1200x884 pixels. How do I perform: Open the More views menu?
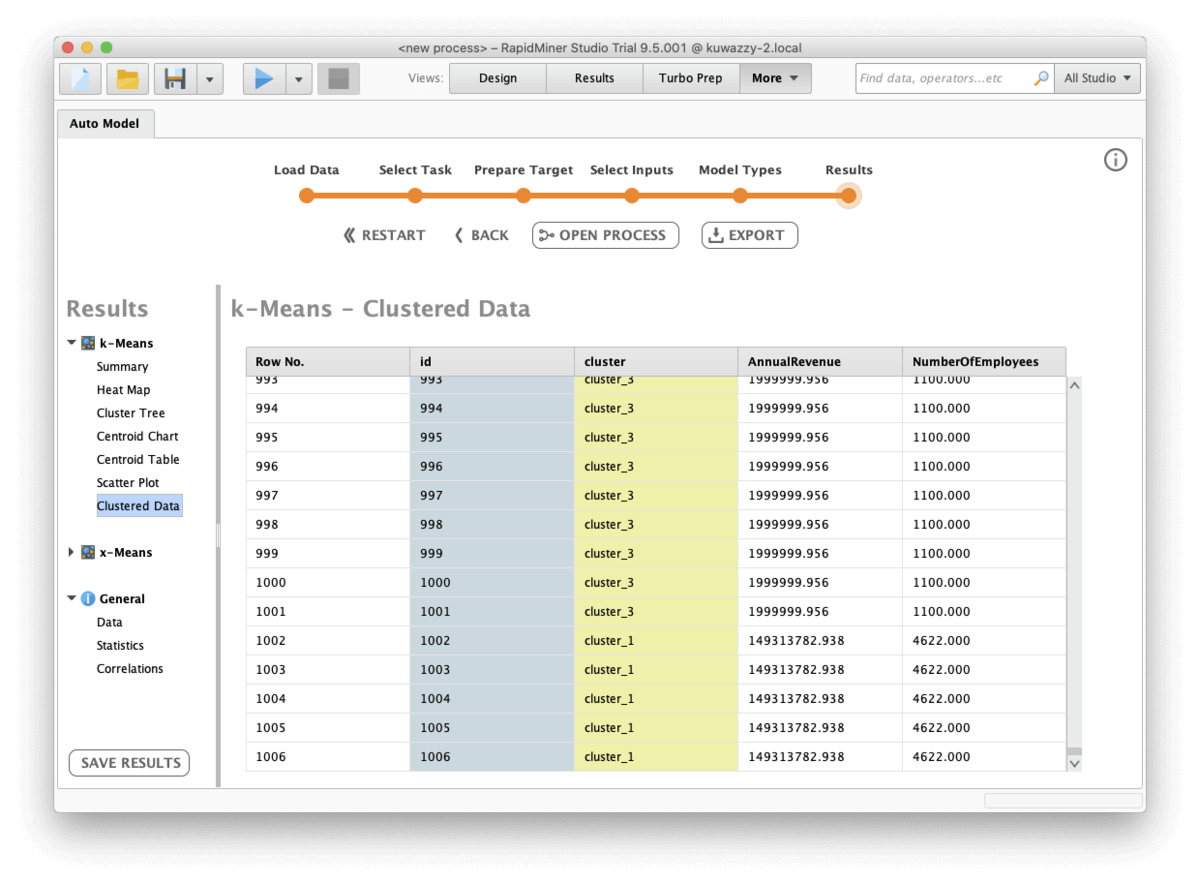tap(775, 78)
